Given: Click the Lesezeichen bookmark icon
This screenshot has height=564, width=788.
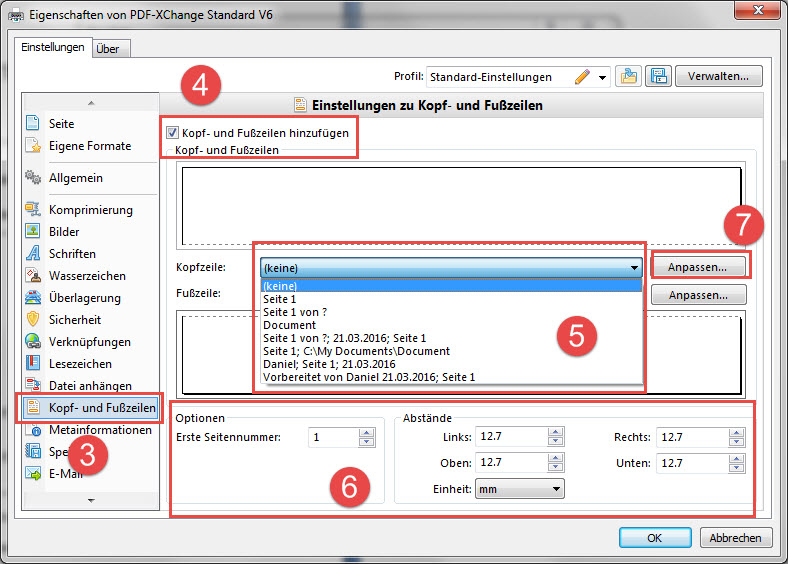Looking at the screenshot, I should pyautogui.click(x=33, y=363).
